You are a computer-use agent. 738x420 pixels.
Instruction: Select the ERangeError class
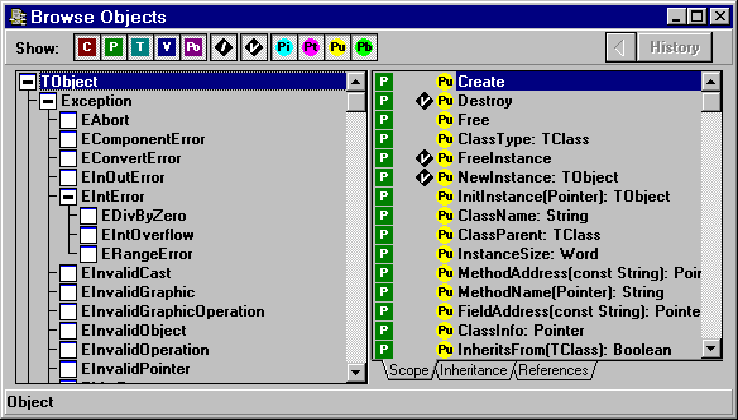(147, 254)
